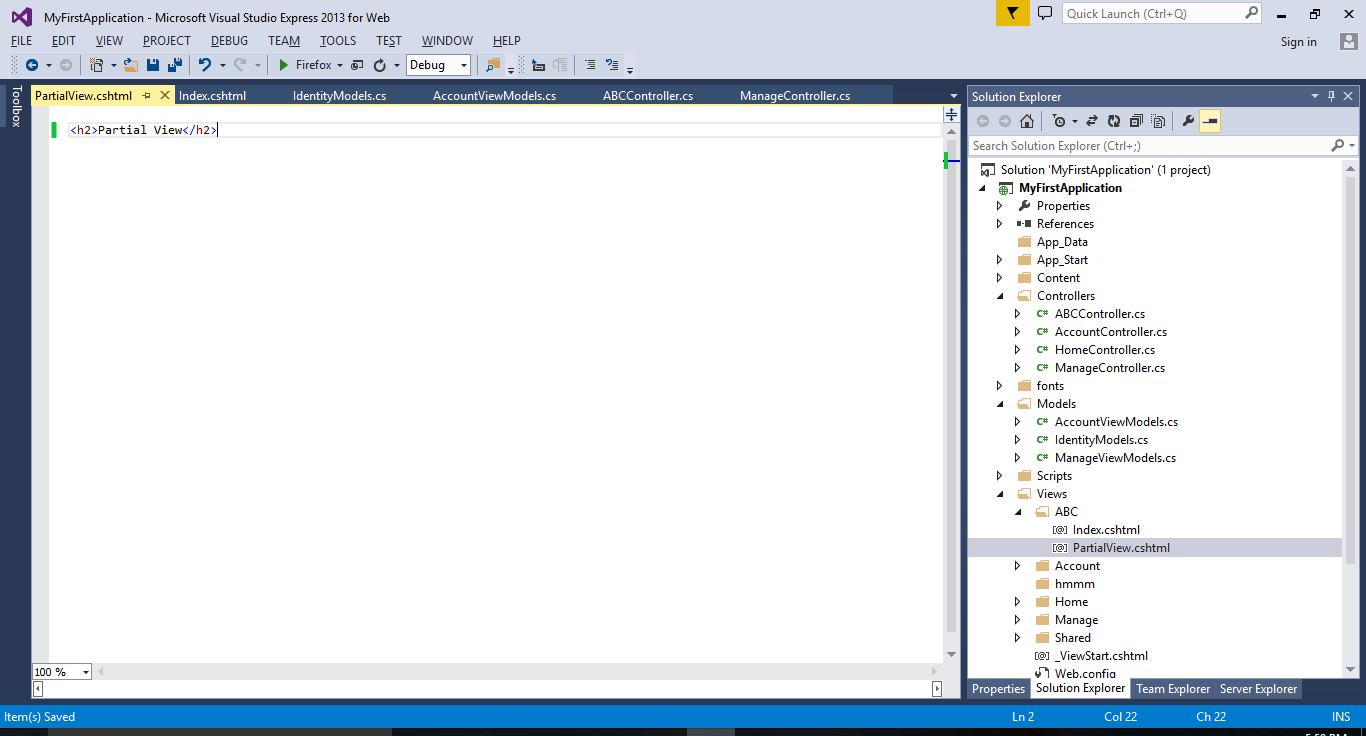Open the DEBUG menu
The image size is (1366, 736).
pyautogui.click(x=229, y=41)
